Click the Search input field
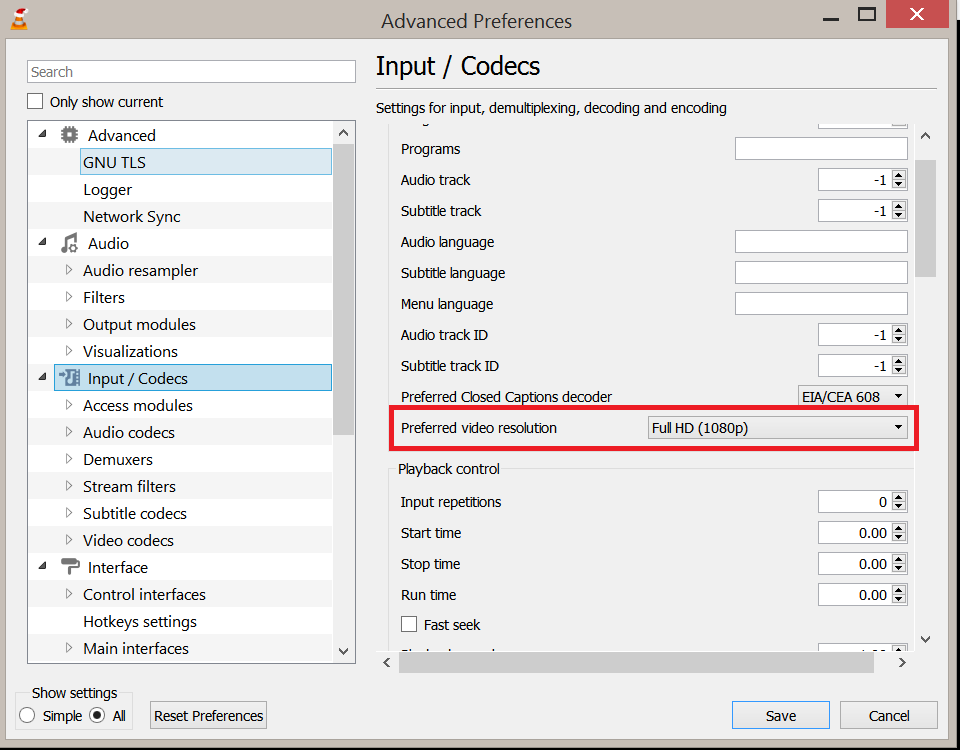 coord(191,72)
